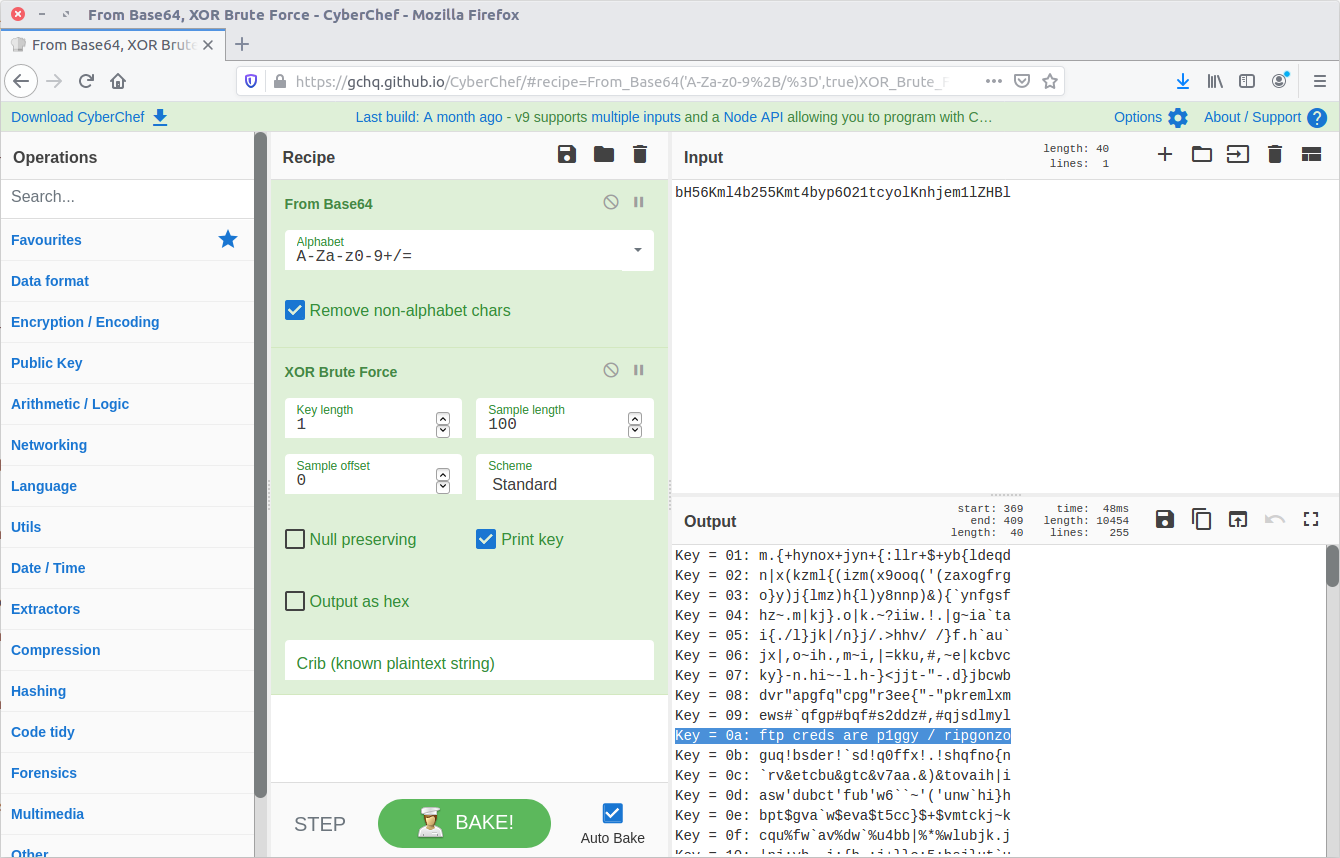Click the Crib known plaintext field
Screen dimensions: 1340x858
pyautogui.click(x=469, y=663)
